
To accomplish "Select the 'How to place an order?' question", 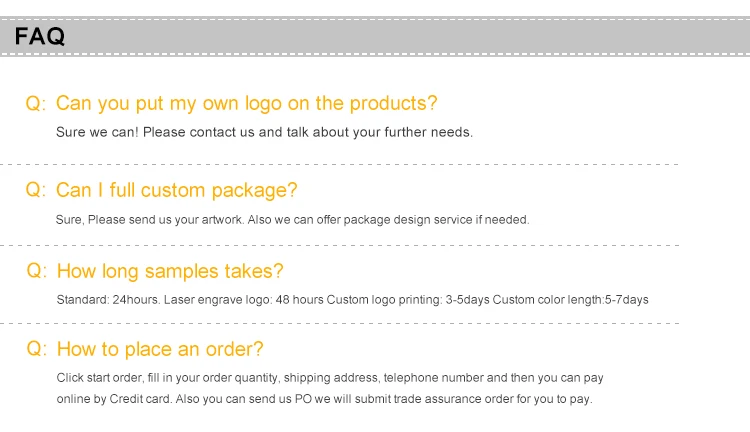I will (160, 349).
